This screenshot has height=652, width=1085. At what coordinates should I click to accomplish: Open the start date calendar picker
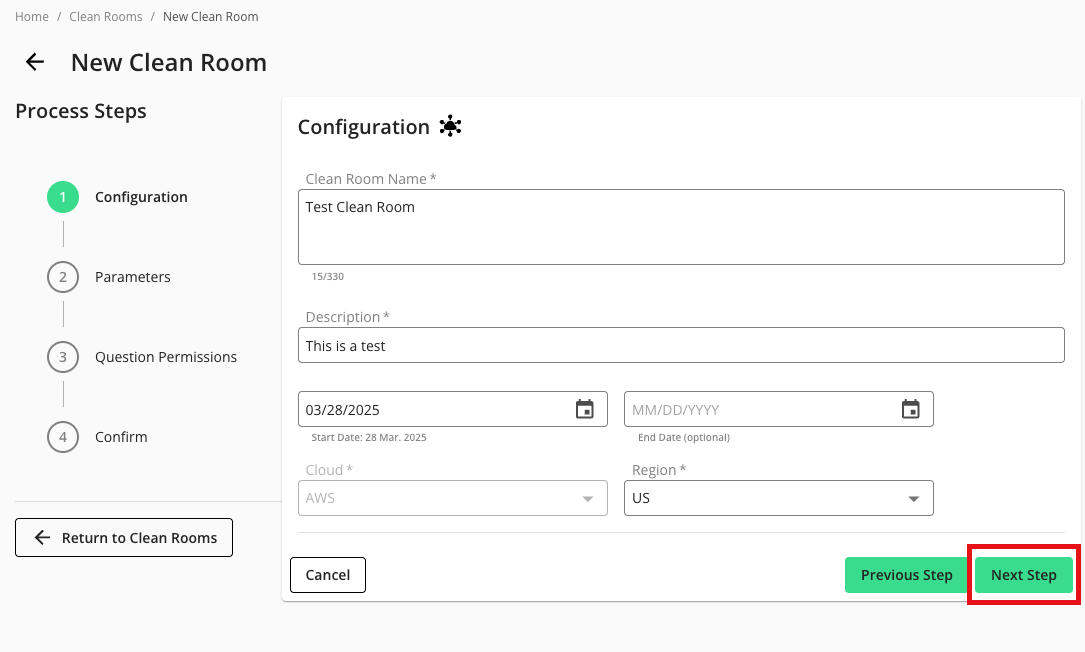pos(585,409)
